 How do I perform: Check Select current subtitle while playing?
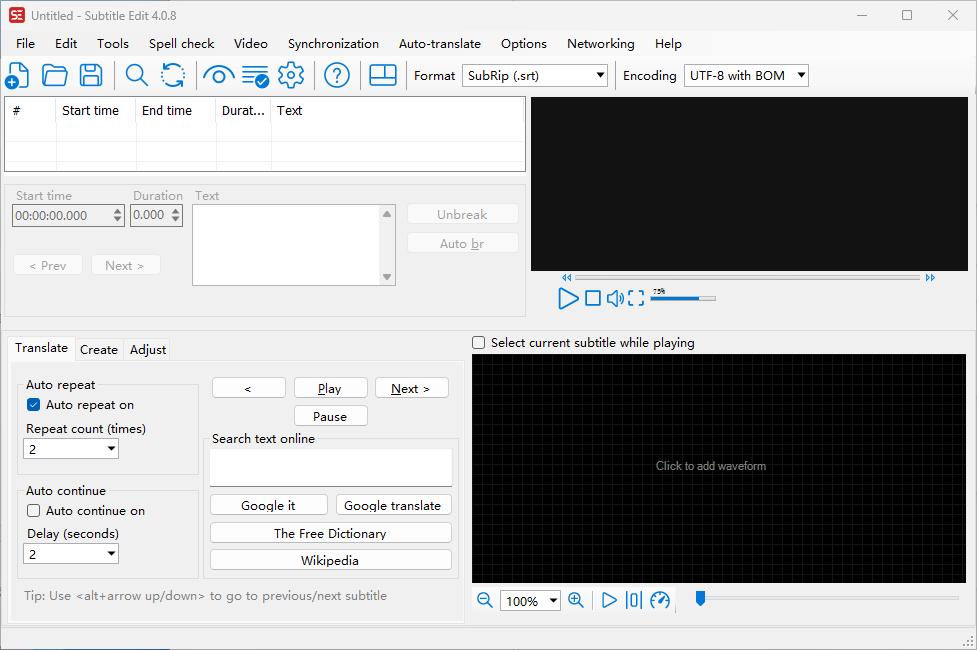(x=479, y=343)
